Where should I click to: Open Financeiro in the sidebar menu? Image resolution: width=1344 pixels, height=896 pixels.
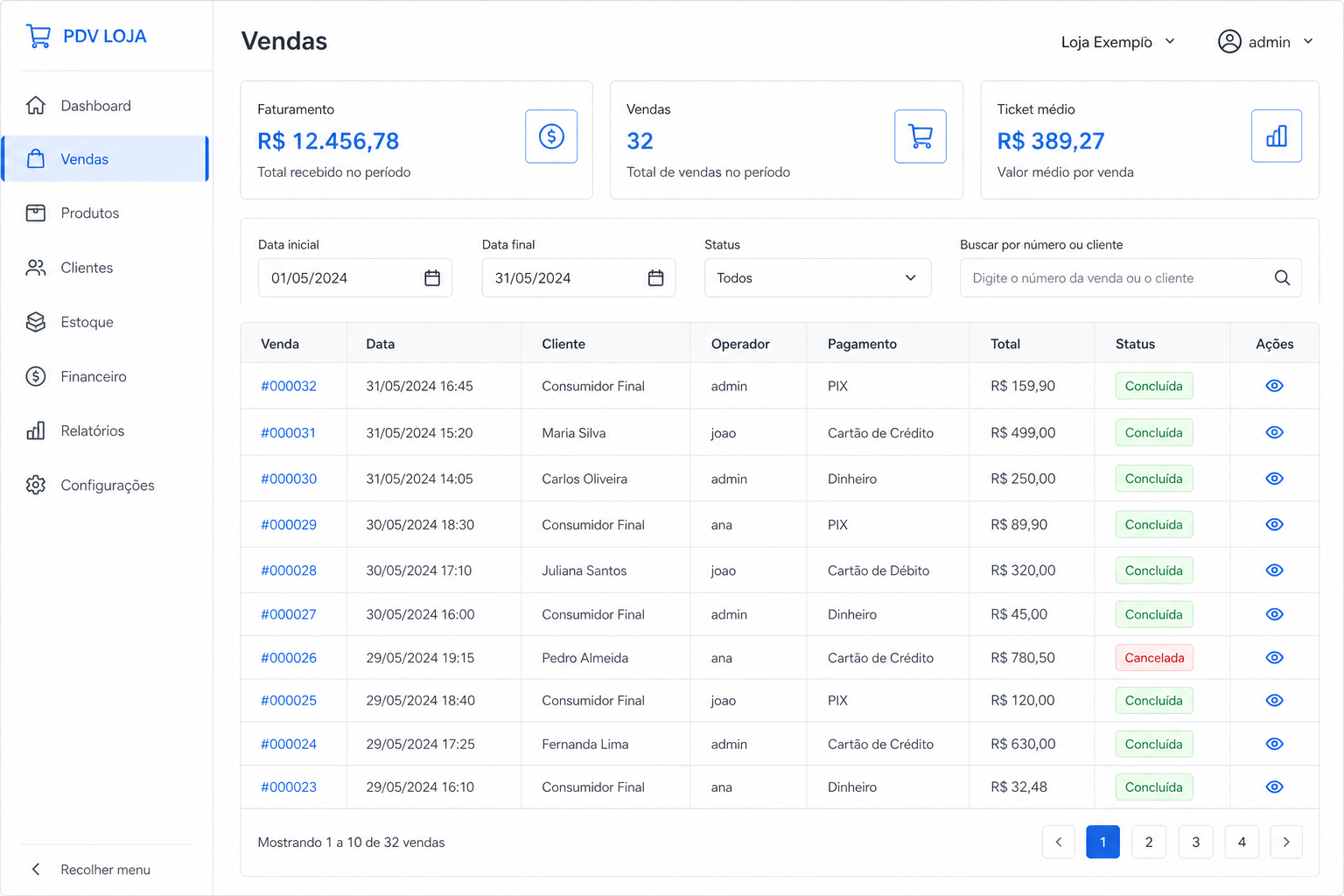(x=106, y=376)
